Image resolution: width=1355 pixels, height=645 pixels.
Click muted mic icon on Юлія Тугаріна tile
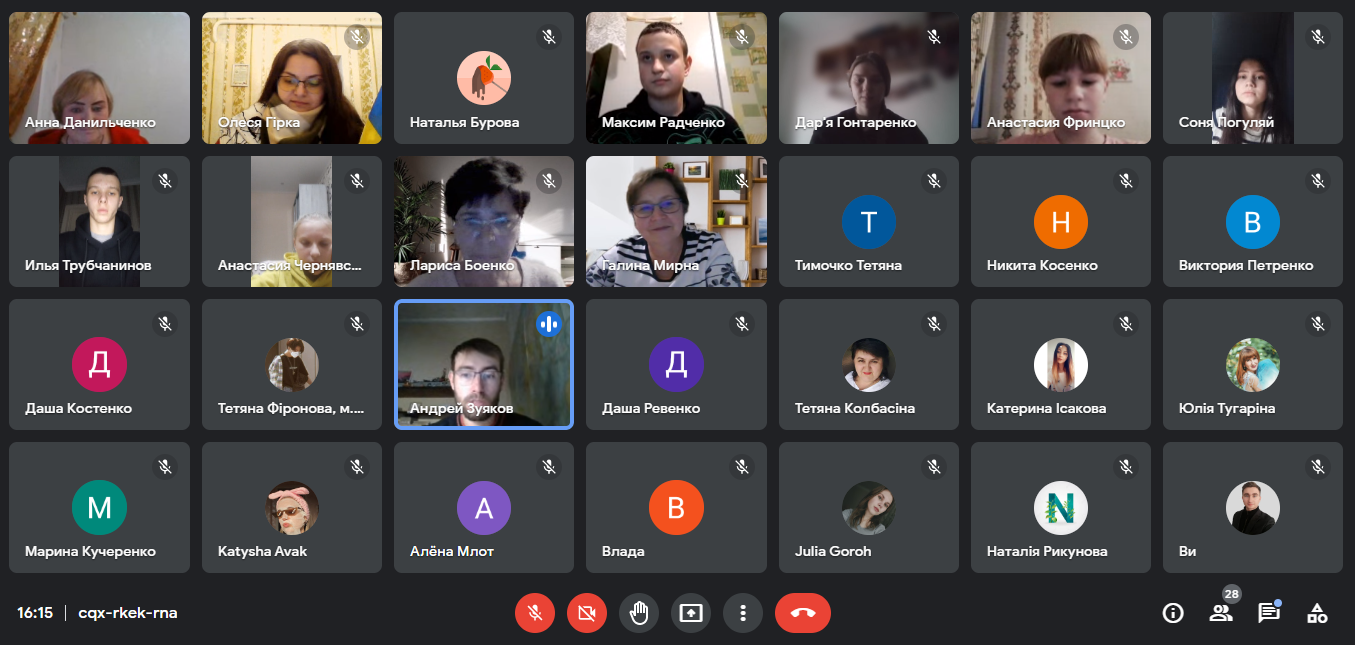click(x=1318, y=323)
